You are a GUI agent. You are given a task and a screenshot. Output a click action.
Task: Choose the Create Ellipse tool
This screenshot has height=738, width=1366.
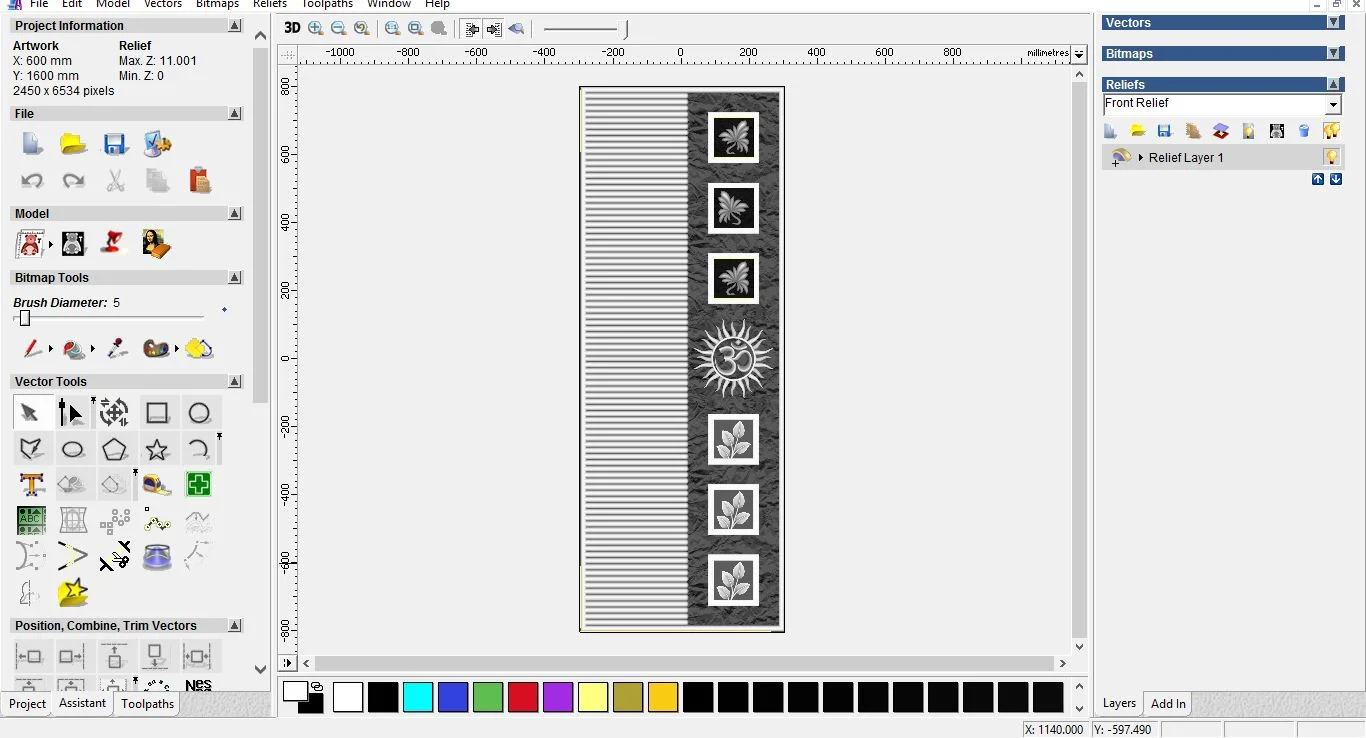point(72,449)
